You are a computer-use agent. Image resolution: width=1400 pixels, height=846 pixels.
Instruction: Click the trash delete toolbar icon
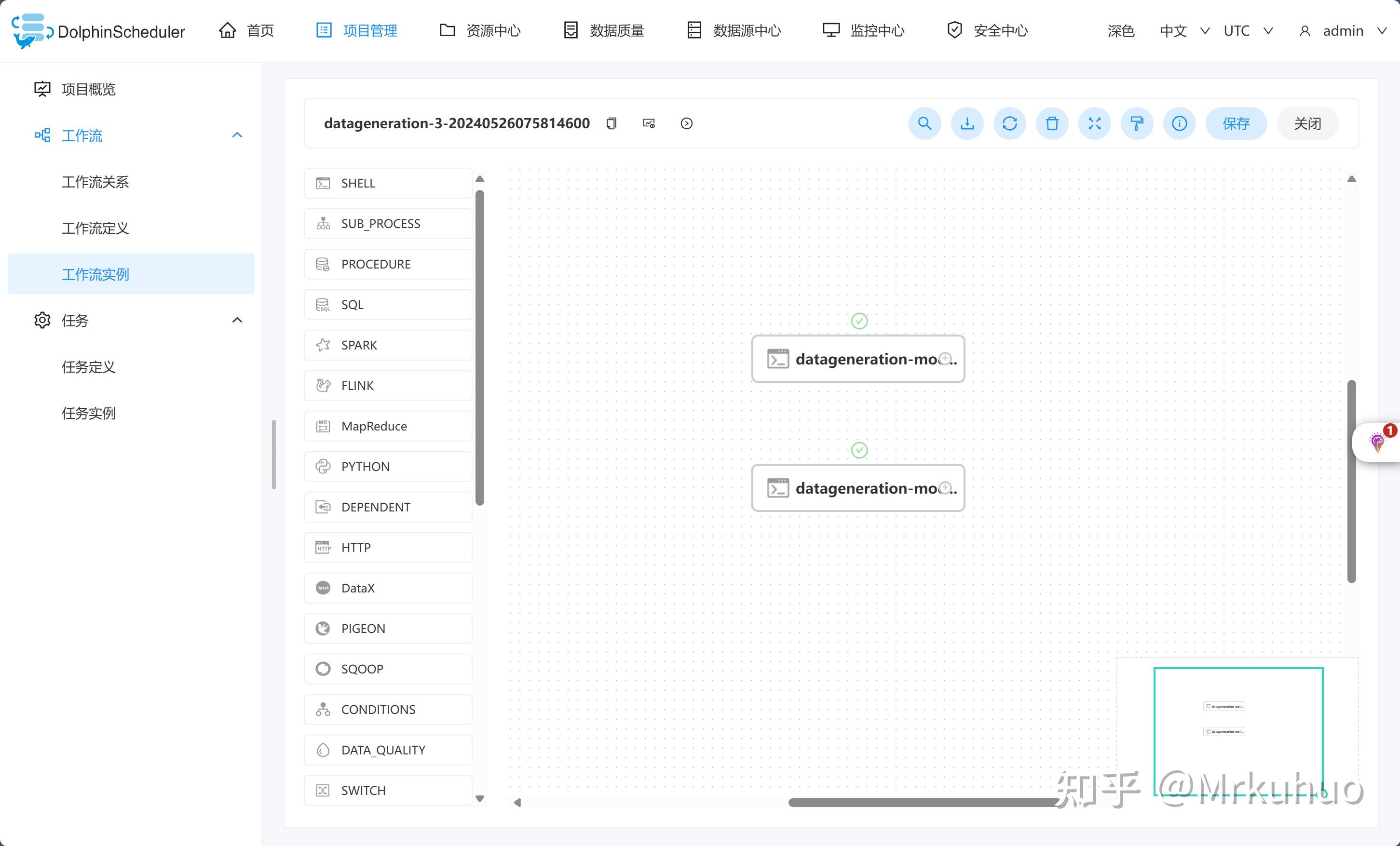click(x=1052, y=123)
